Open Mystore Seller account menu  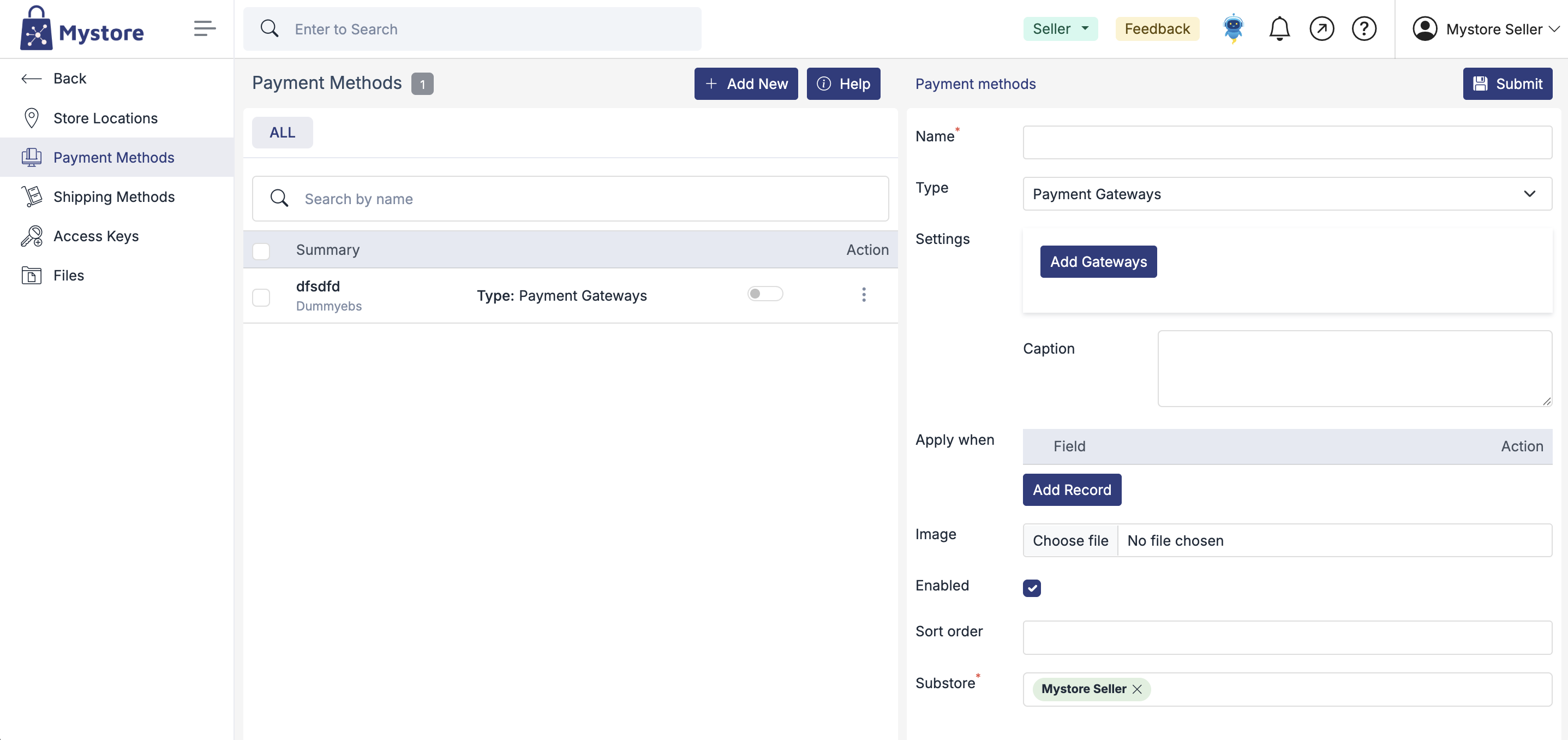(x=1485, y=28)
